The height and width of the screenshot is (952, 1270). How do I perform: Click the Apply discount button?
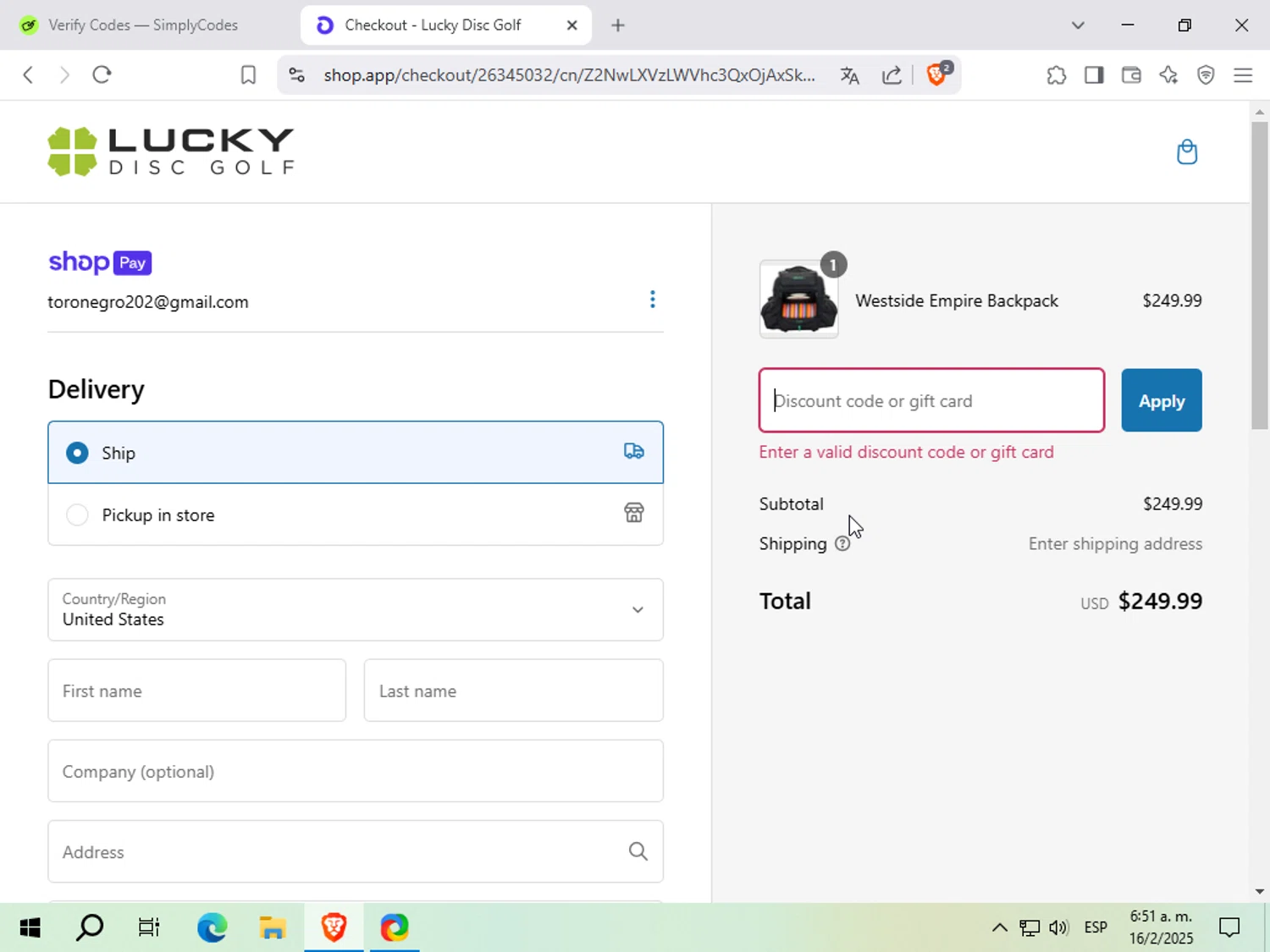[x=1162, y=400]
